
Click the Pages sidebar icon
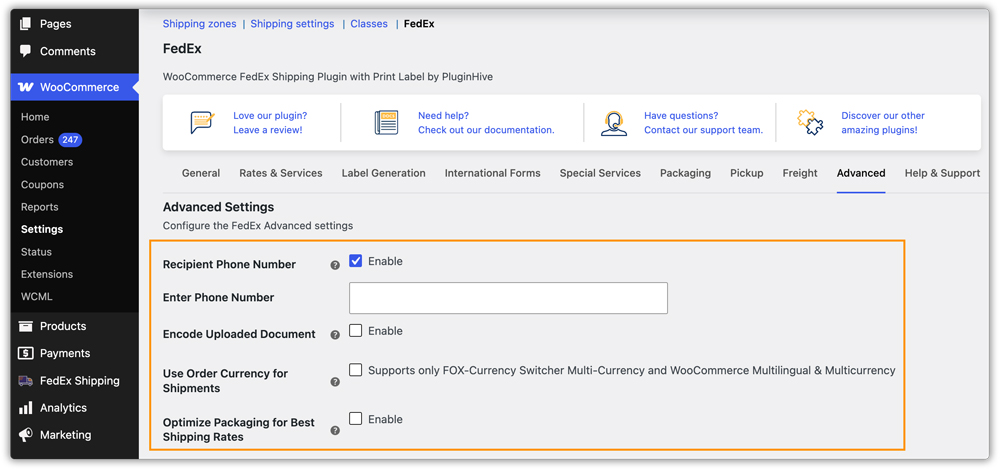(x=26, y=24)
